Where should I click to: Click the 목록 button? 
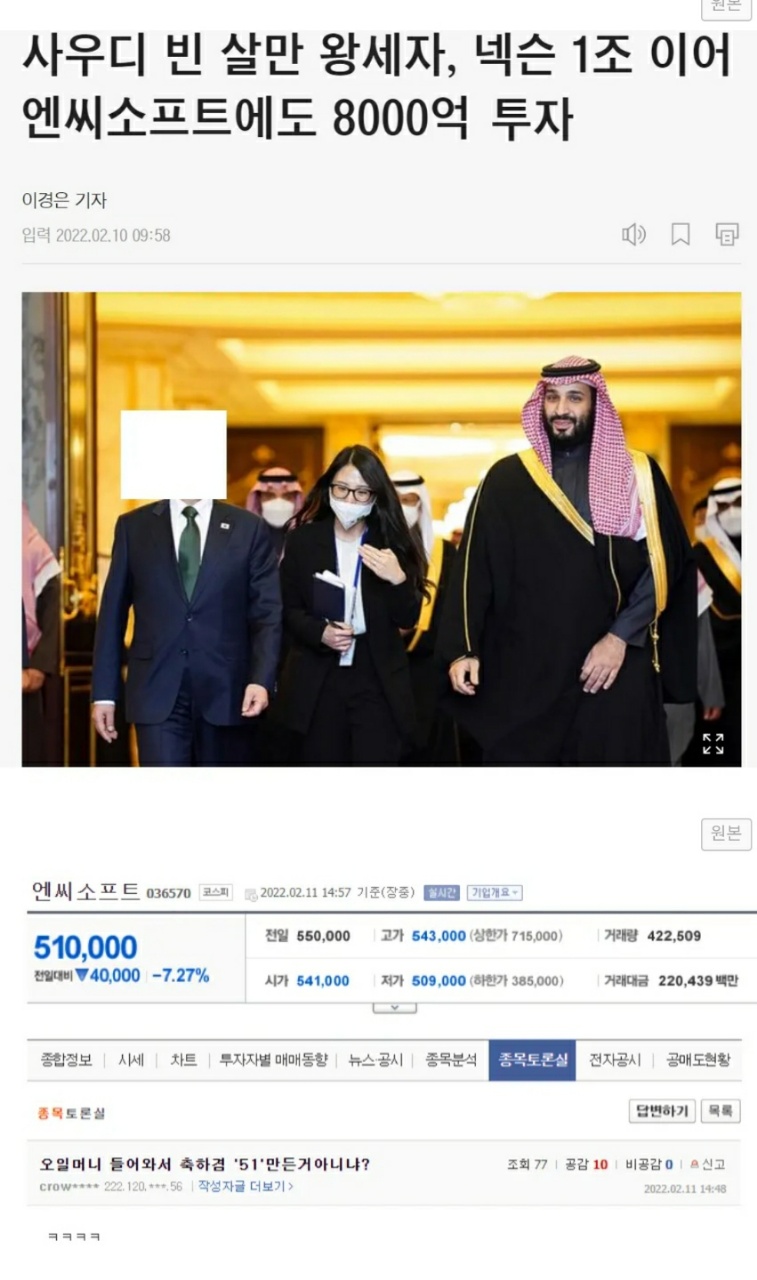[720, 1111]
